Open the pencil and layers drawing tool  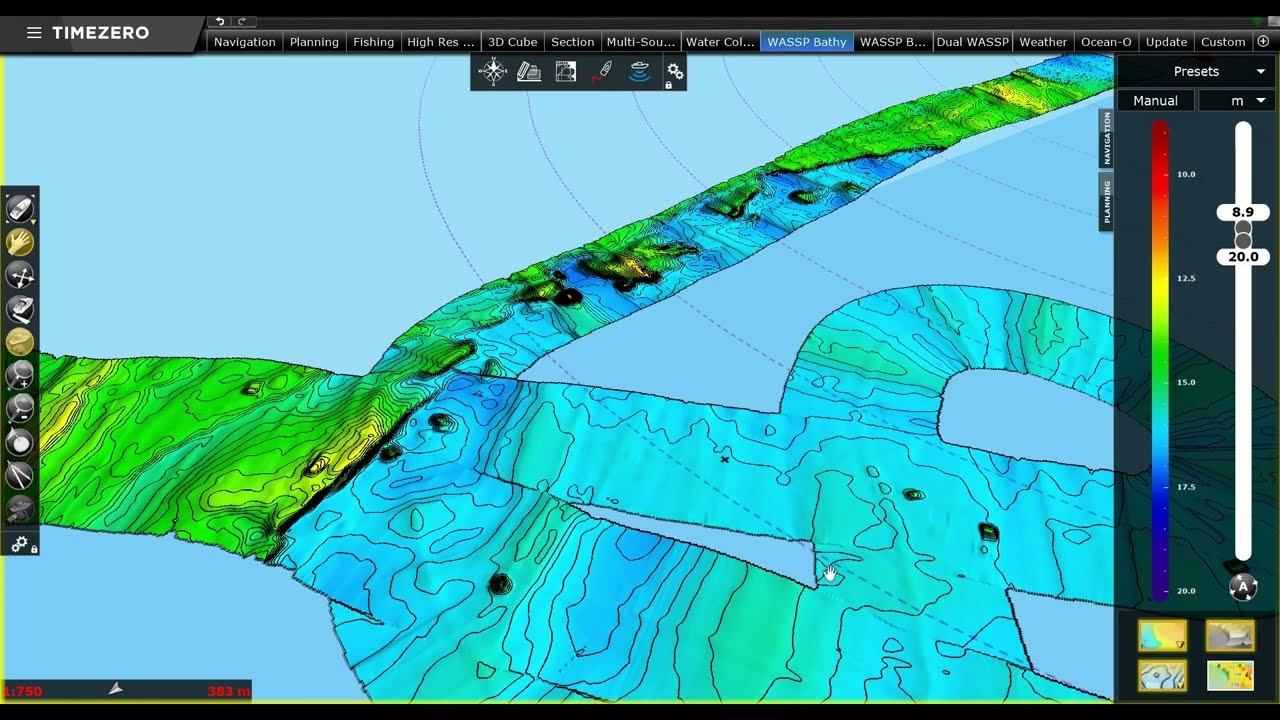529,72
